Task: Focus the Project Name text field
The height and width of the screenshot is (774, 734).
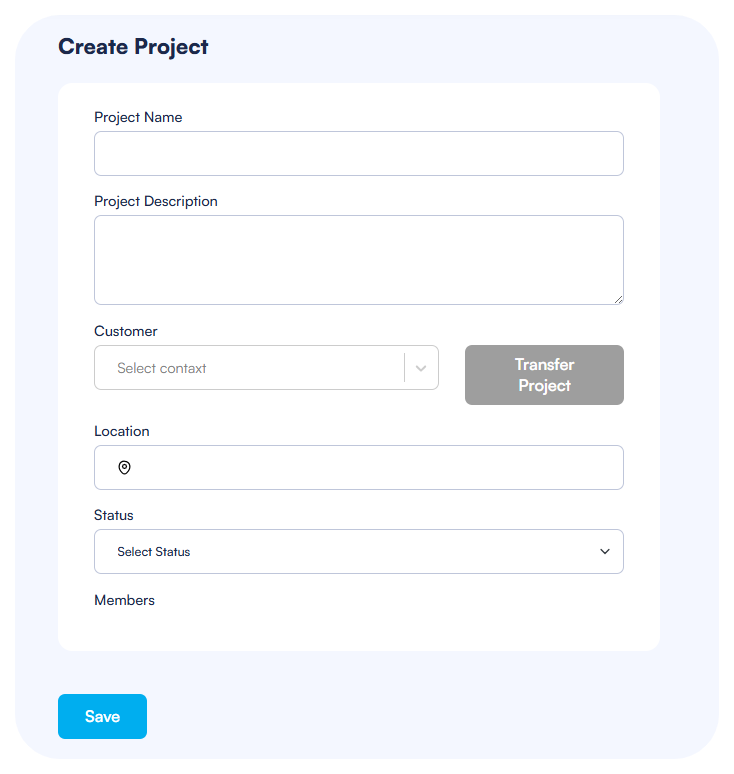Action: pos(358,154)
